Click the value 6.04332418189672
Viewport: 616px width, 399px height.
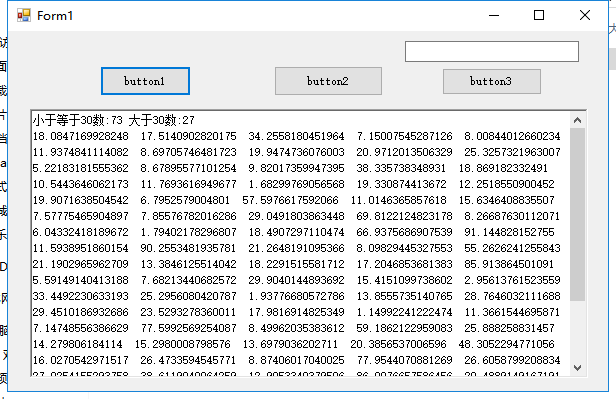(81, 232)
